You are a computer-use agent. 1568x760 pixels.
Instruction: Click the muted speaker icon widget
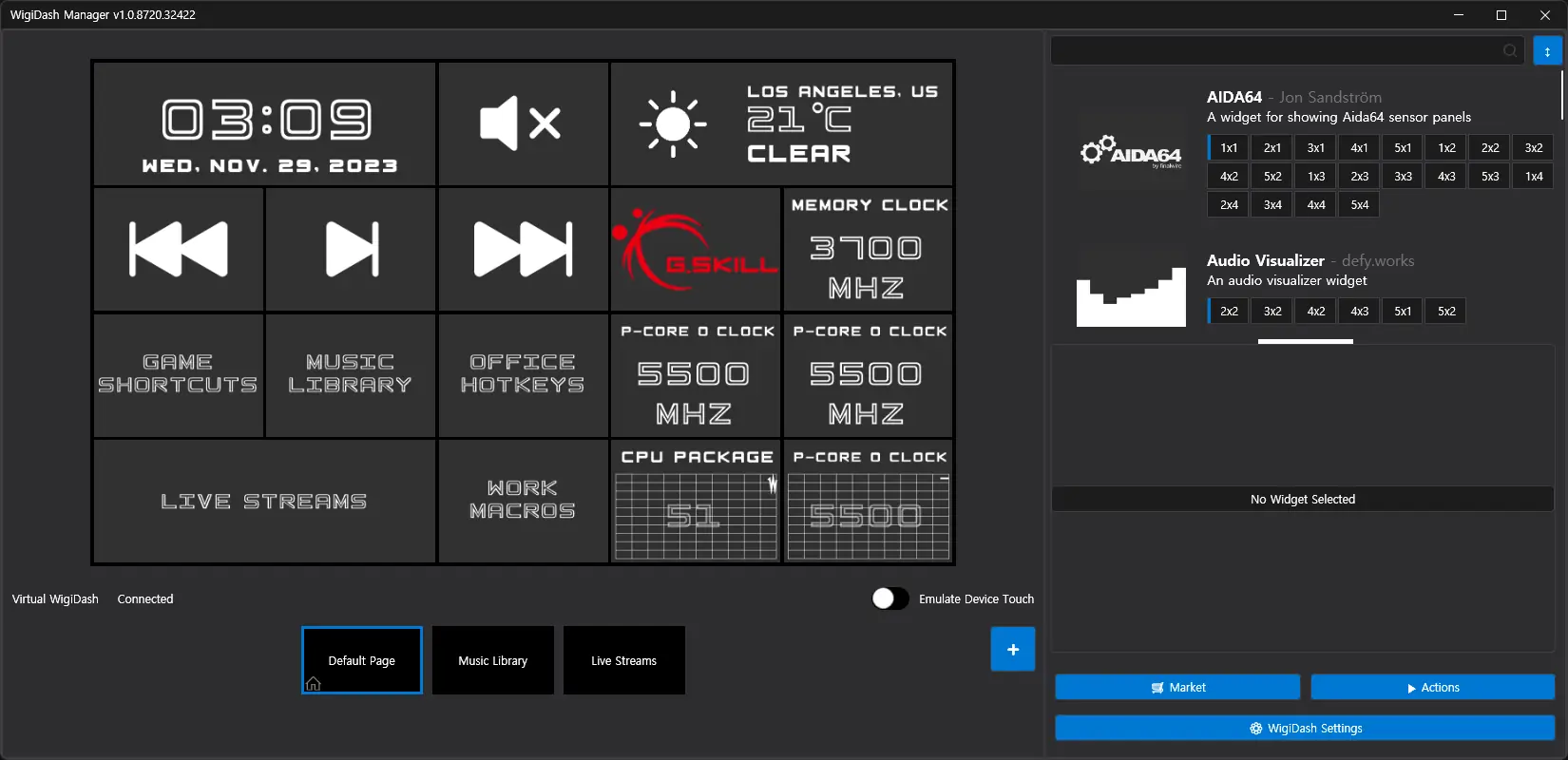(x=522, y=123)
